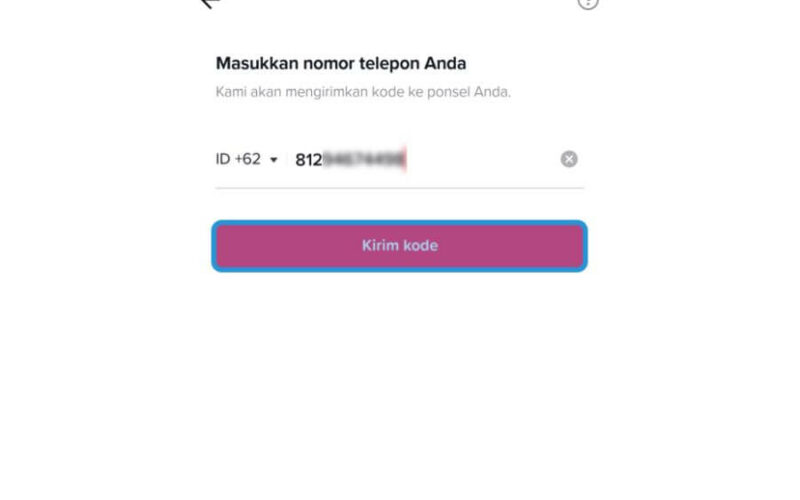This screenshot has width=800, height=500.
Task: Click the blurred part of the phone number
Action: click(x=363, y=160)
